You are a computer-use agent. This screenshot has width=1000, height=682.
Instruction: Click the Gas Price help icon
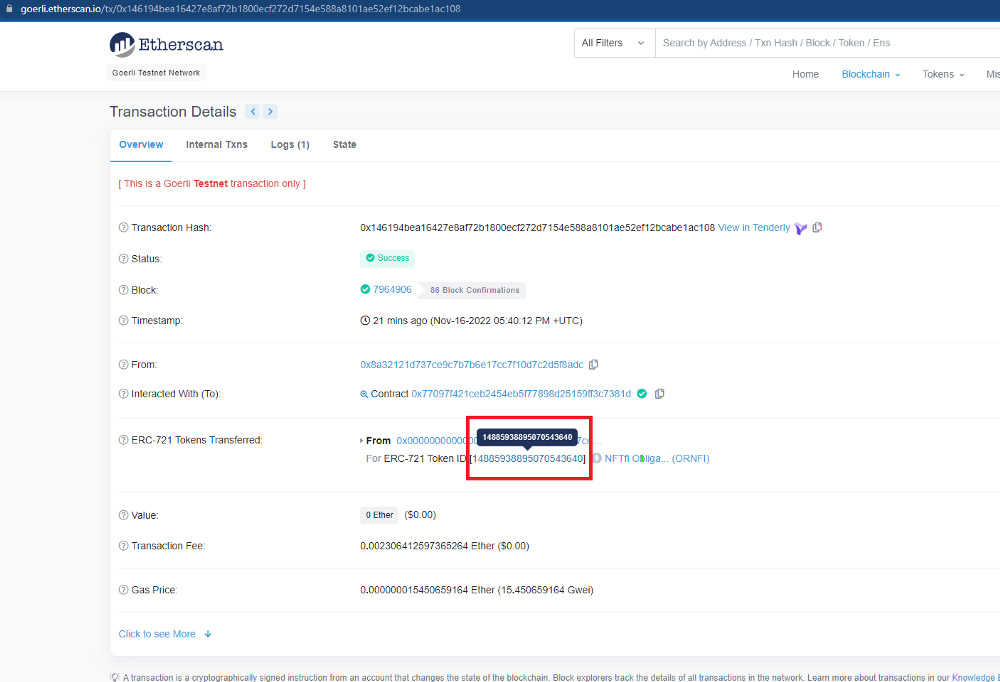coord(124,590)
